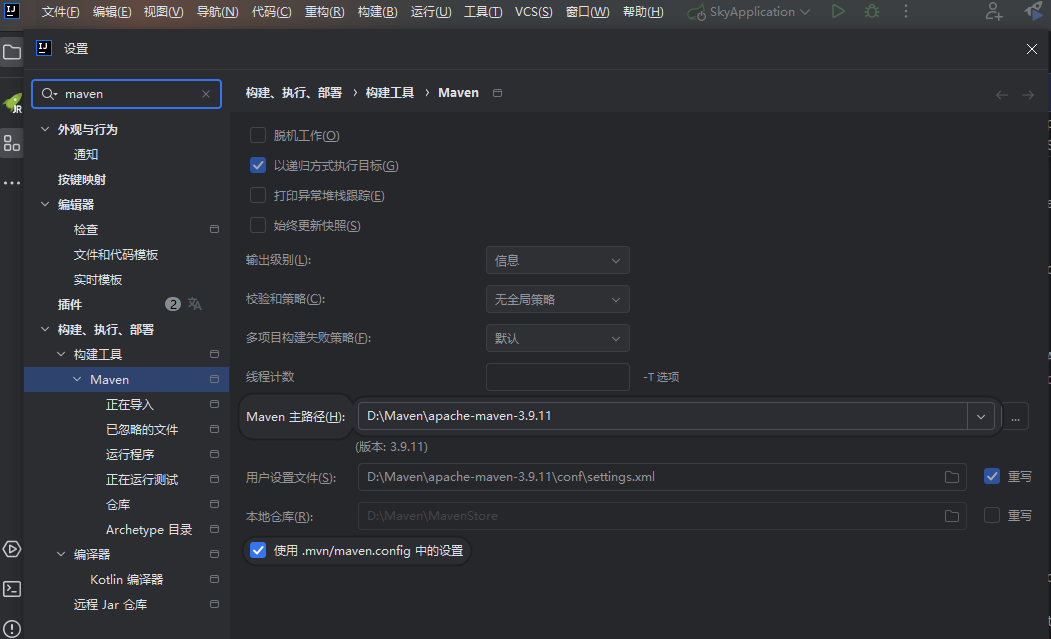
Task: Uncheck the 重写 box for user settings file
Action: click(x=992, y=476)
